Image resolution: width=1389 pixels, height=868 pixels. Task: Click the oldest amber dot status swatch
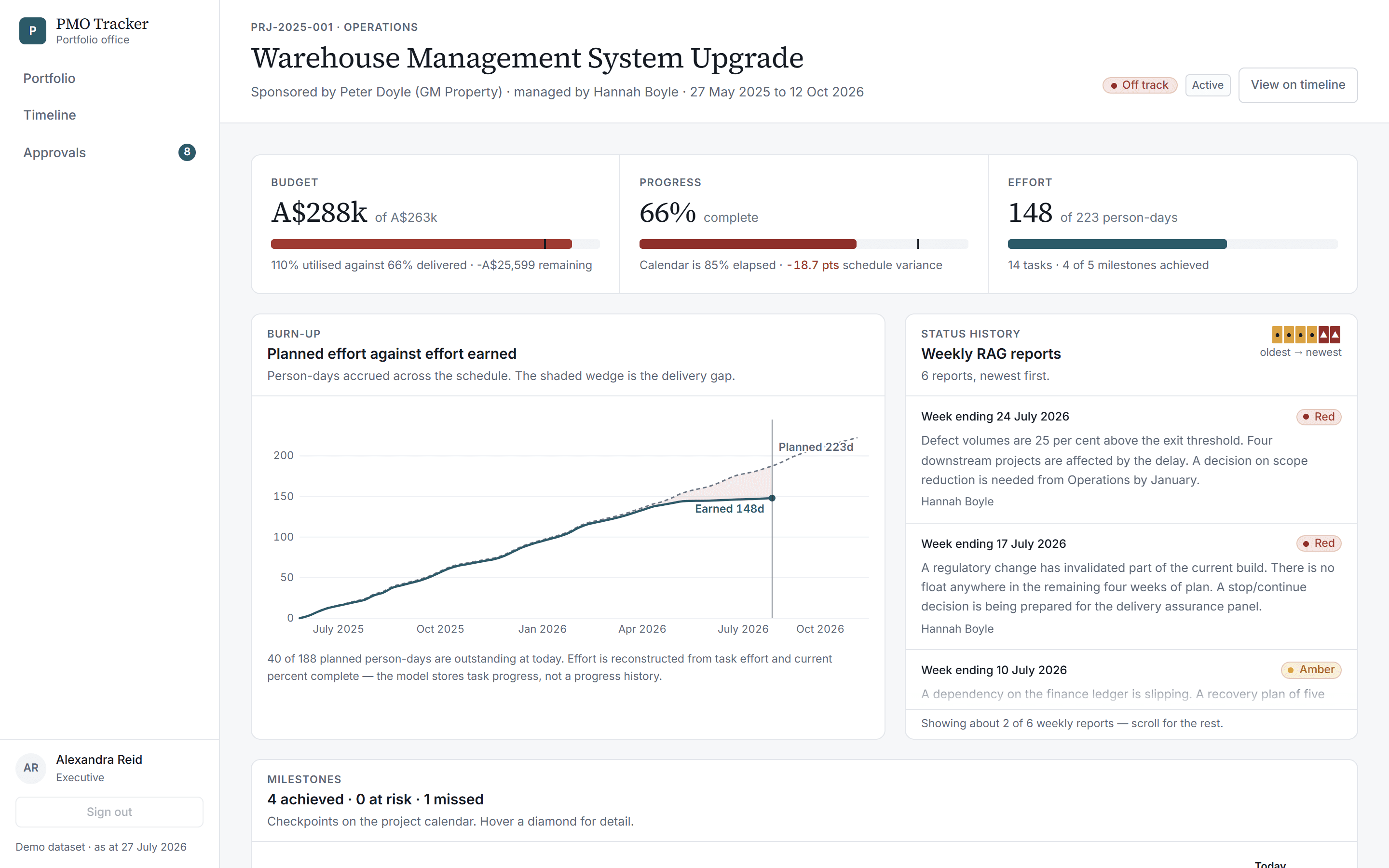[x=1277, y=334]
